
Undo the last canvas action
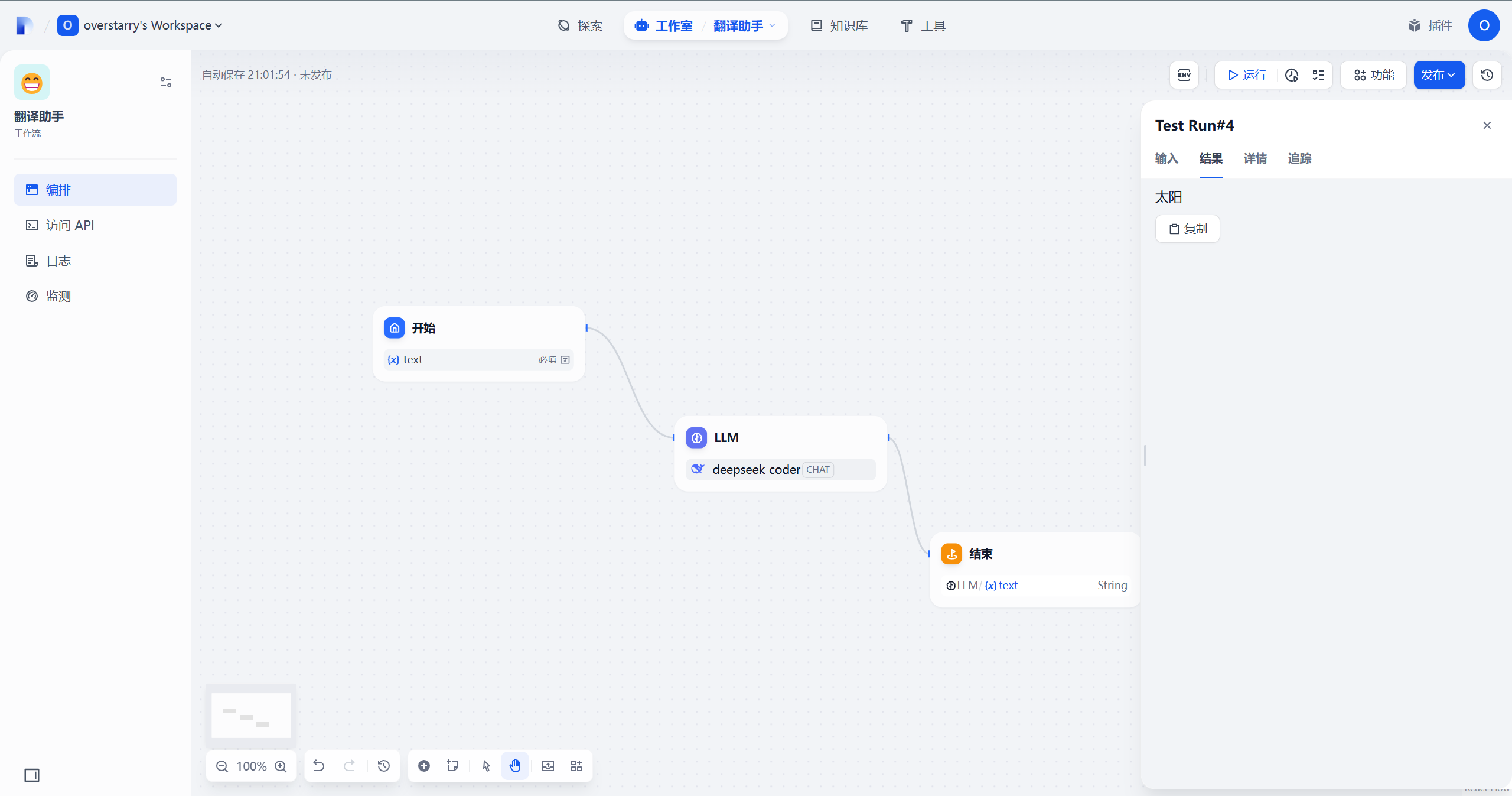[319, 766]
